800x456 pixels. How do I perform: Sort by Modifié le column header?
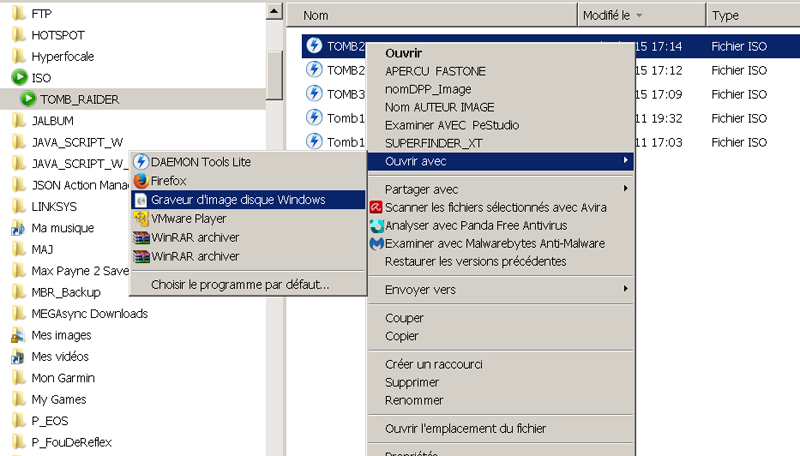tap(641, 15)
